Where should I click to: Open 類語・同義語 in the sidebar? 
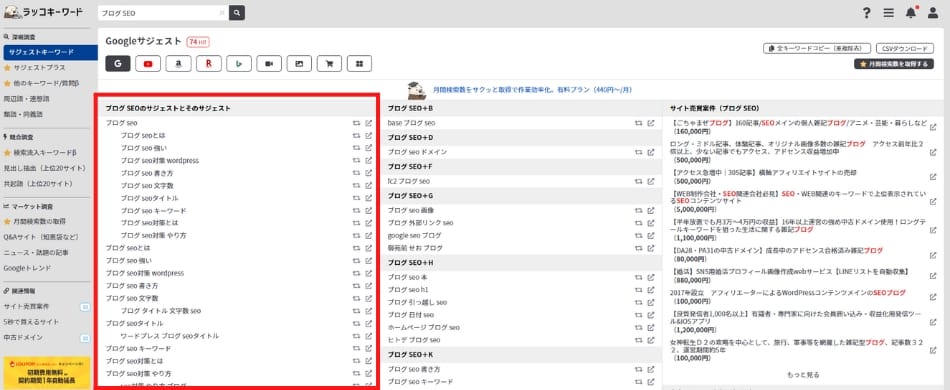[x=23, y=114]
